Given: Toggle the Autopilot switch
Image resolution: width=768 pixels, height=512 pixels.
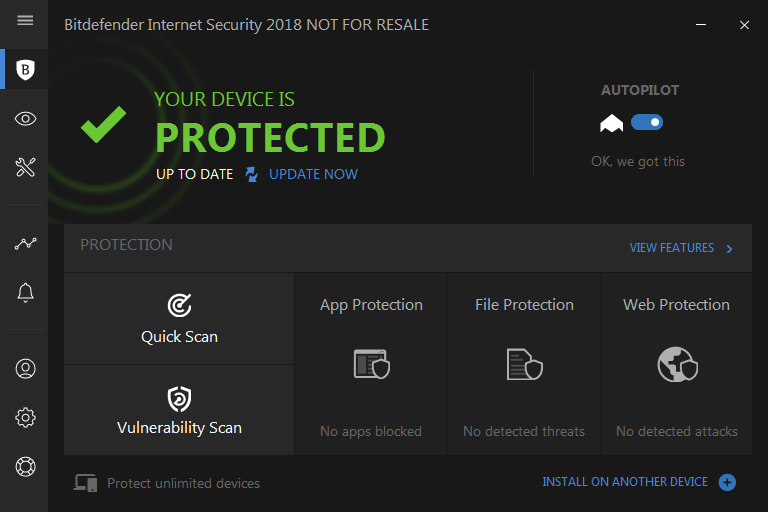Looking at the screenshot, I should coord(647,123).
